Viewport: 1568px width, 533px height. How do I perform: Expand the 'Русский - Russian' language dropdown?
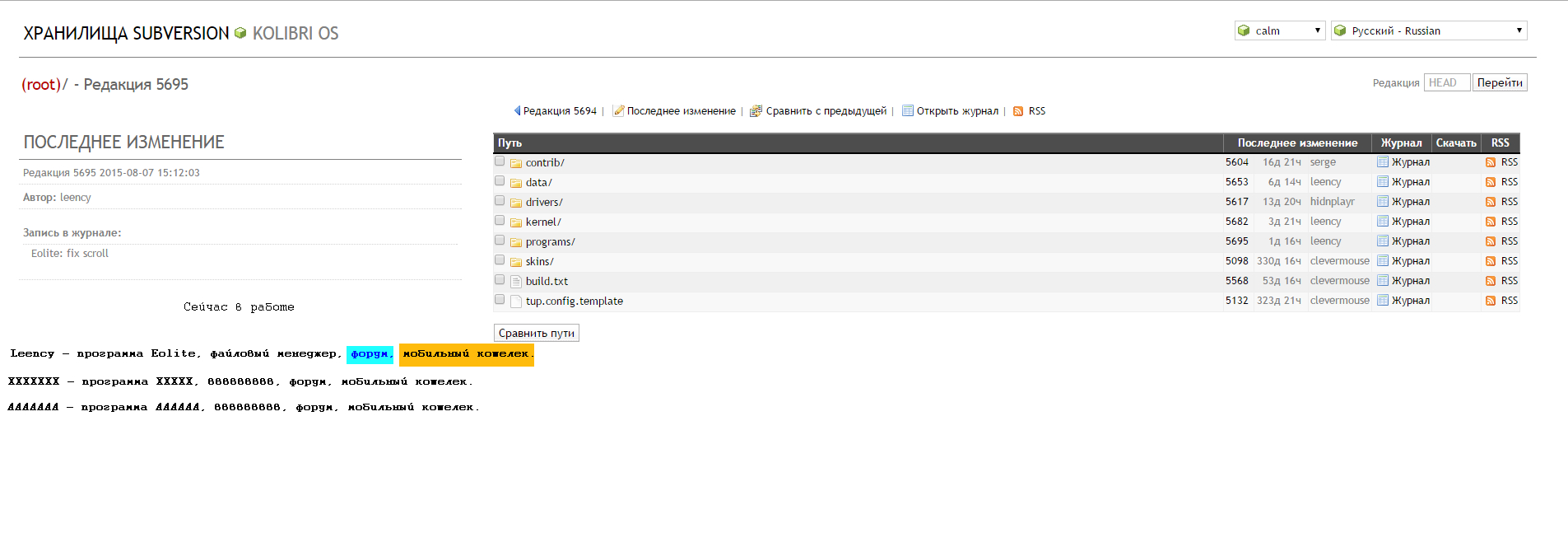[x=1429, y=30]
